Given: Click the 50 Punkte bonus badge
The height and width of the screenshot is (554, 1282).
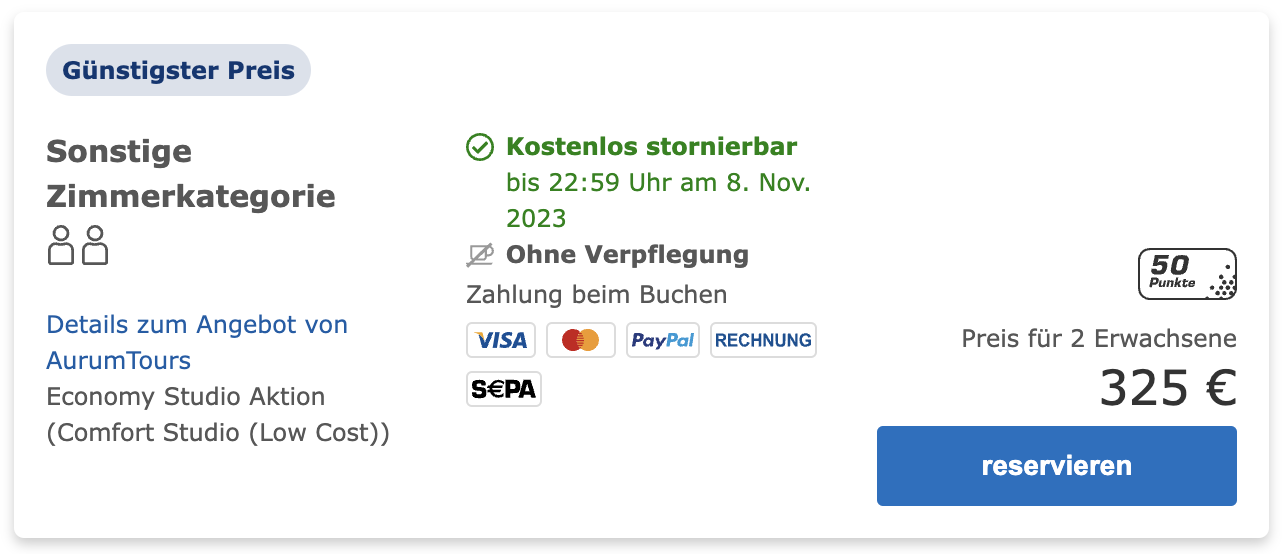Looking at the screenshot, I should click(1188, 274).
